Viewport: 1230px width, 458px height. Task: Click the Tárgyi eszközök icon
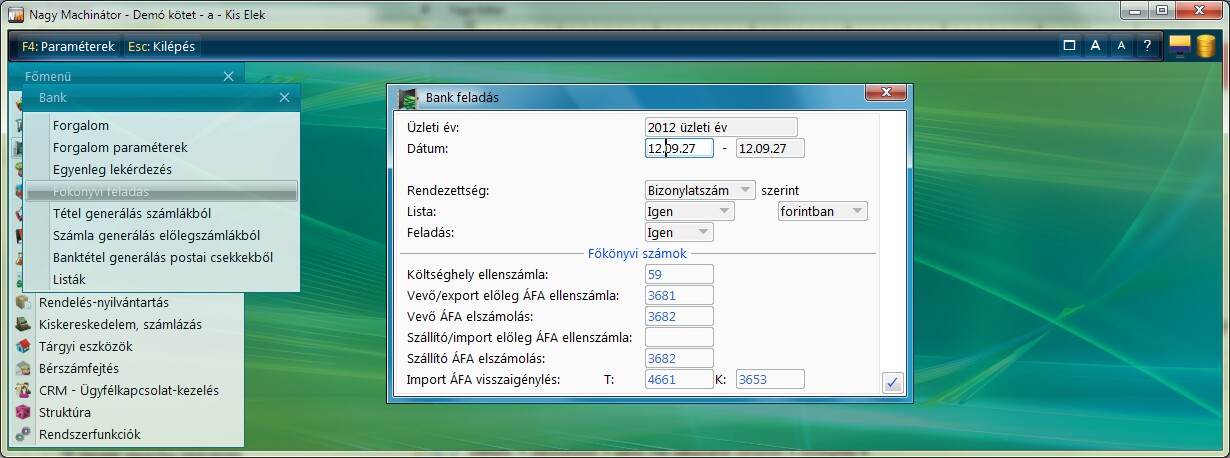24,346
